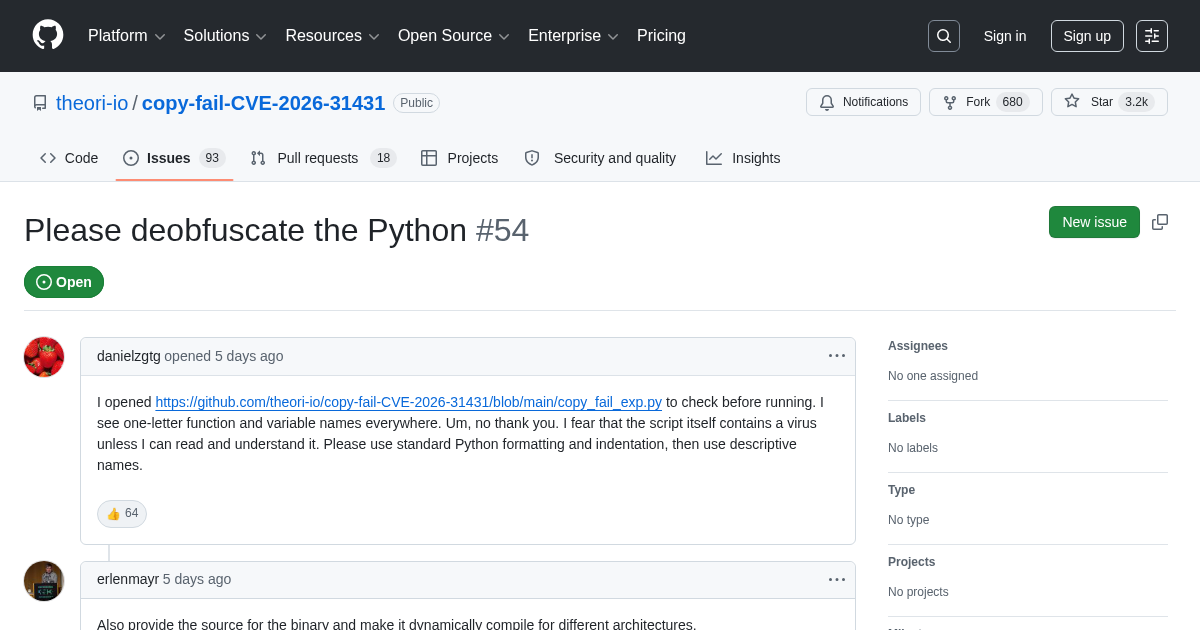Click 'No projects' text
Screen dimensions: 1200x630
(918, 592)
